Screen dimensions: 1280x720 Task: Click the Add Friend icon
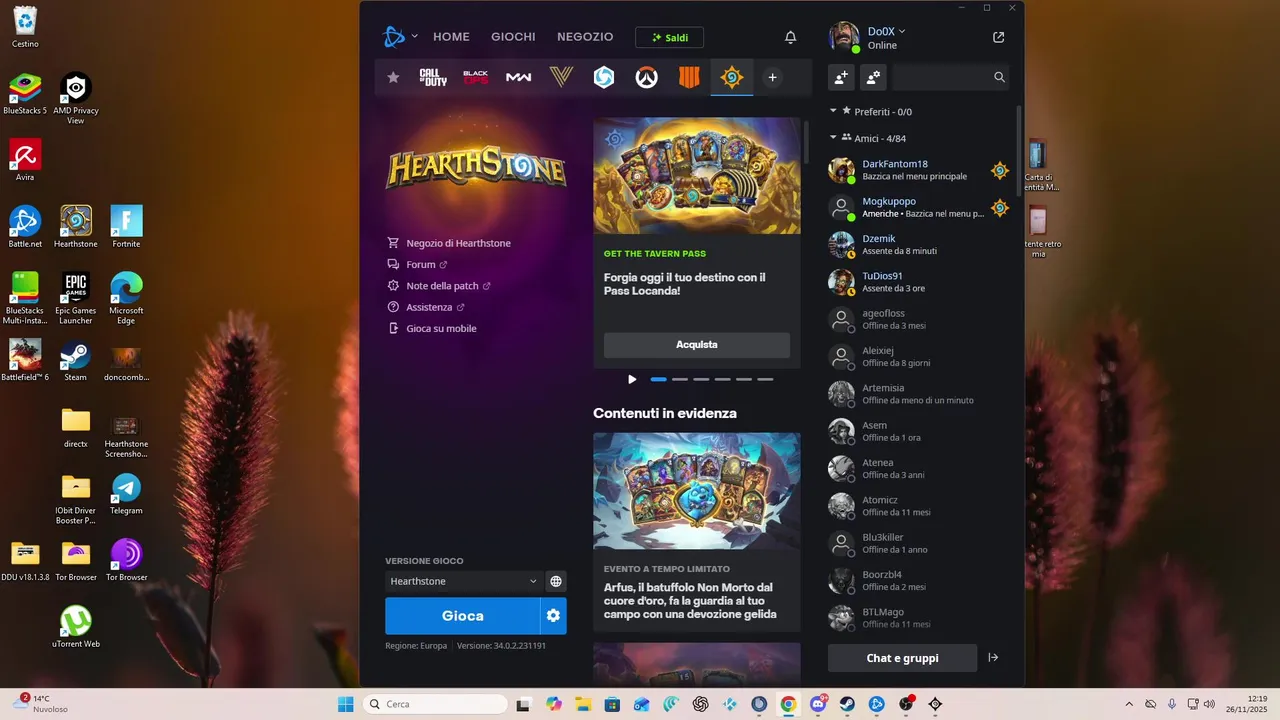(841, 77)
